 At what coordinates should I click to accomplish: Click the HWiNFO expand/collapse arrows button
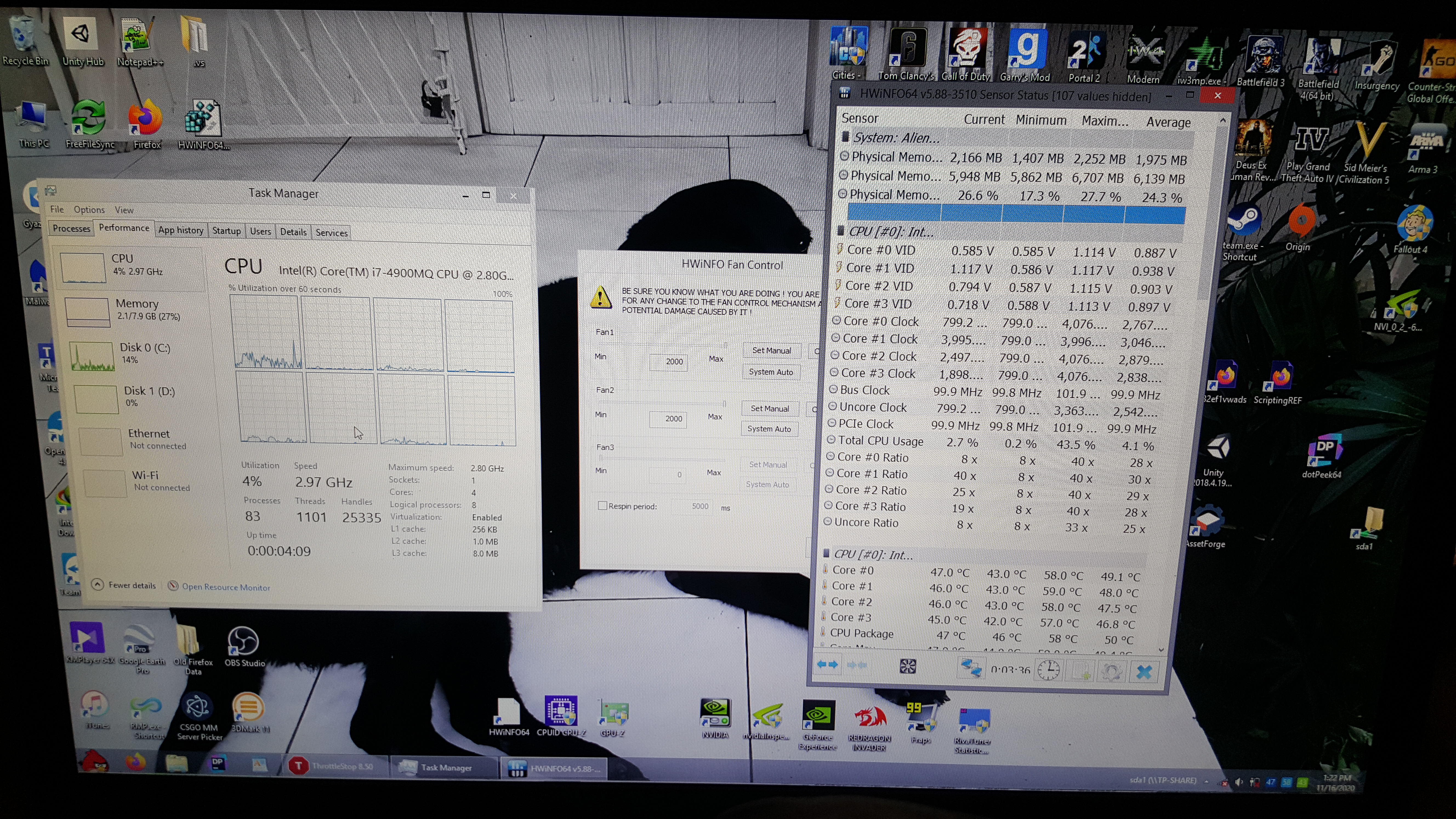pyautogui.click(x=827, y=665)
